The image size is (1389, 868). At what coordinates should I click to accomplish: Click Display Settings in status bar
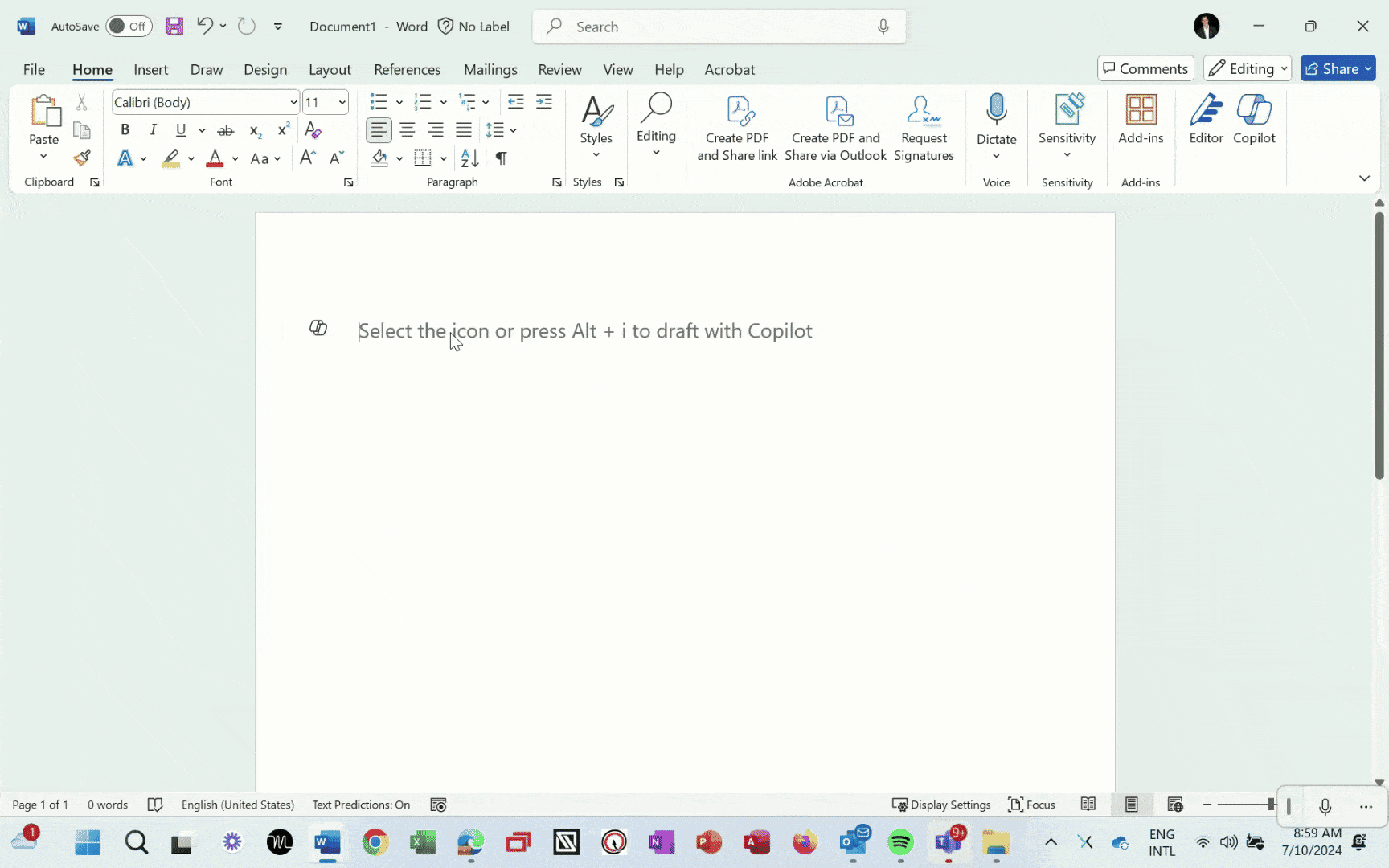coord(941,805)
